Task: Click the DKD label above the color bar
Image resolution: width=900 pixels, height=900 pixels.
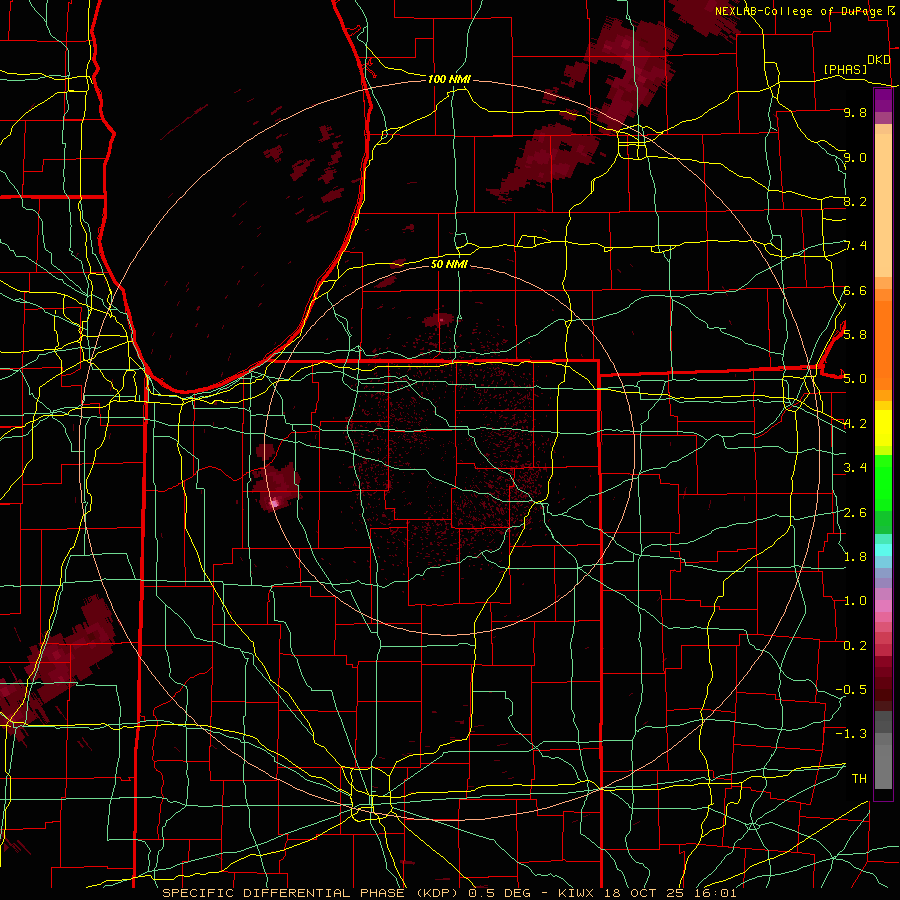Action: click(x=878, y=60)
